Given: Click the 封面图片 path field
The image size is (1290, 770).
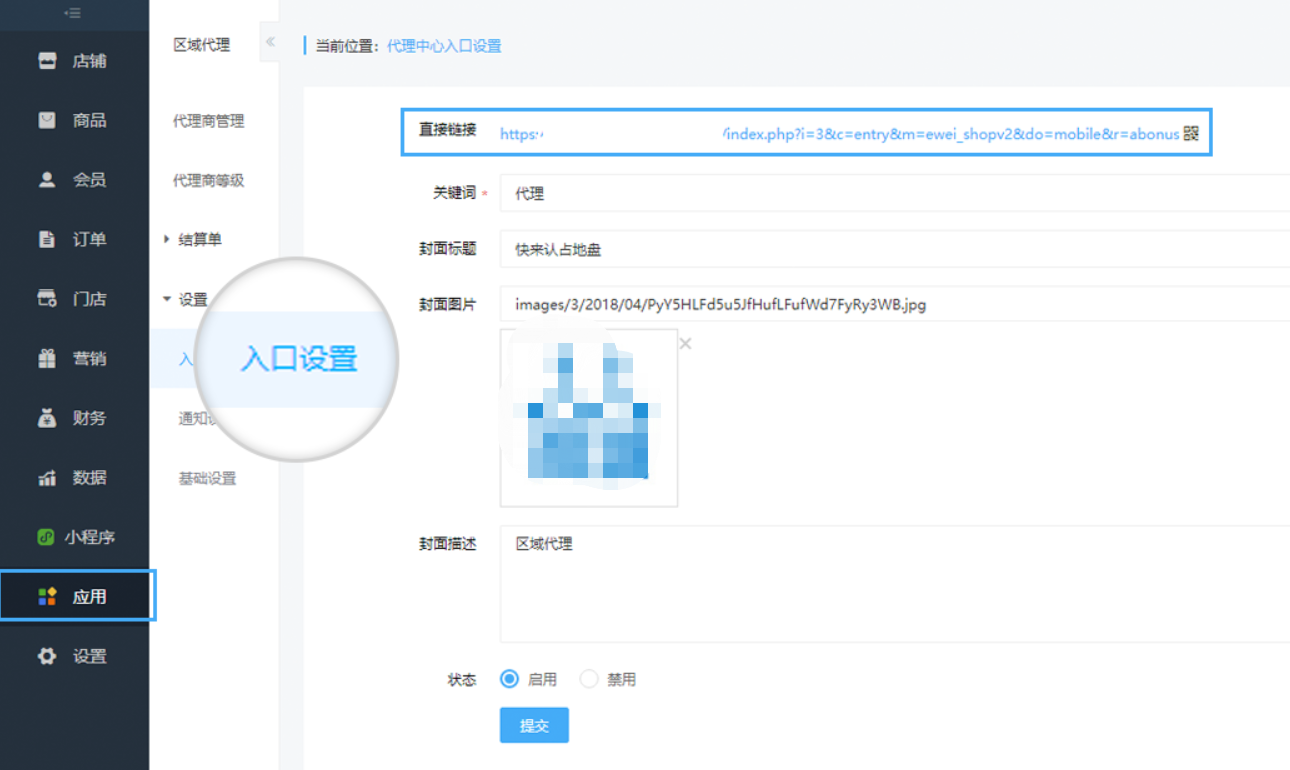Looking at the screenshot, I should (x=895, y=304).
